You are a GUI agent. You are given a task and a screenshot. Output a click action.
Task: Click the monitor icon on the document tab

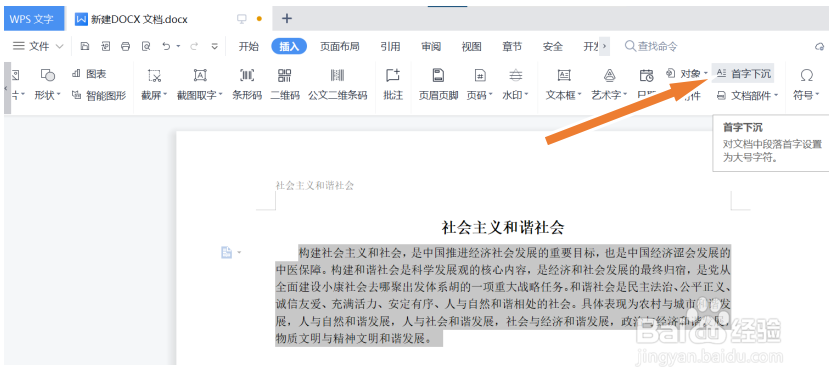pos(242,19)
